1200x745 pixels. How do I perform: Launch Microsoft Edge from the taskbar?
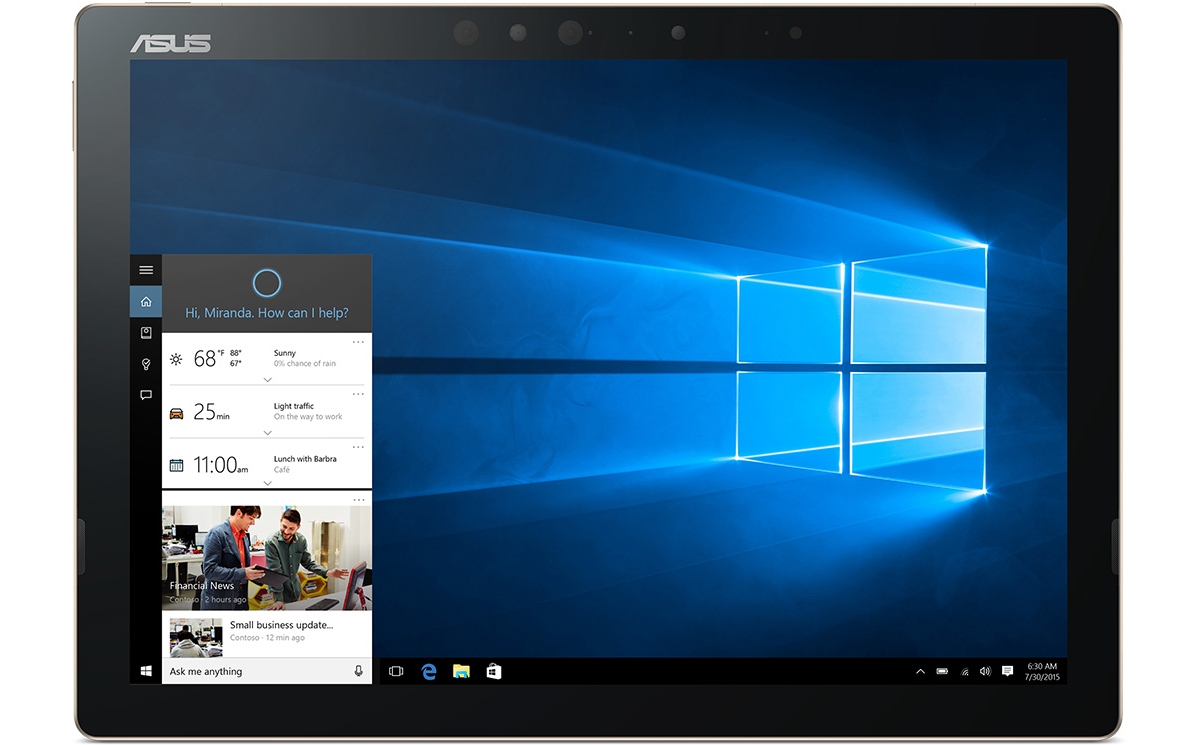click(429, 671)
